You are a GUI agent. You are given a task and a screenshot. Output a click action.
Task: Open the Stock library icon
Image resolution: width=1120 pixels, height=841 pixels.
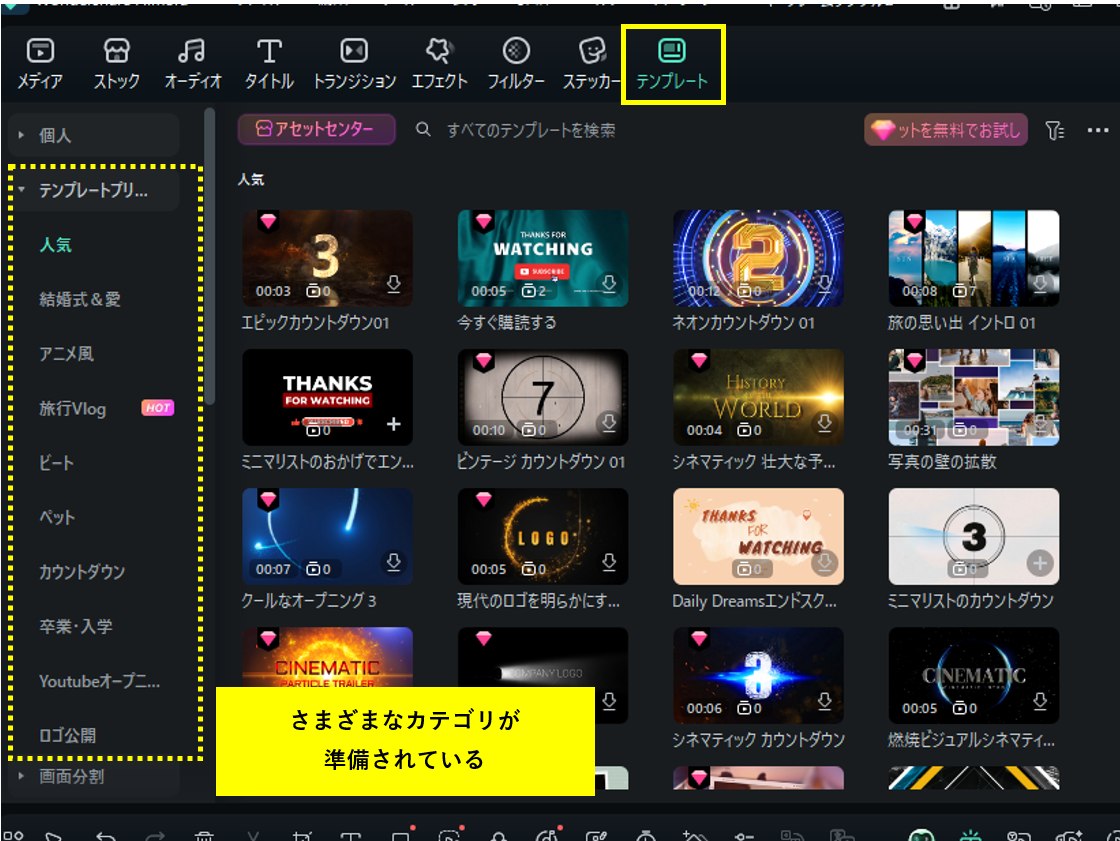pyautogui.click(x=117, y=51)
